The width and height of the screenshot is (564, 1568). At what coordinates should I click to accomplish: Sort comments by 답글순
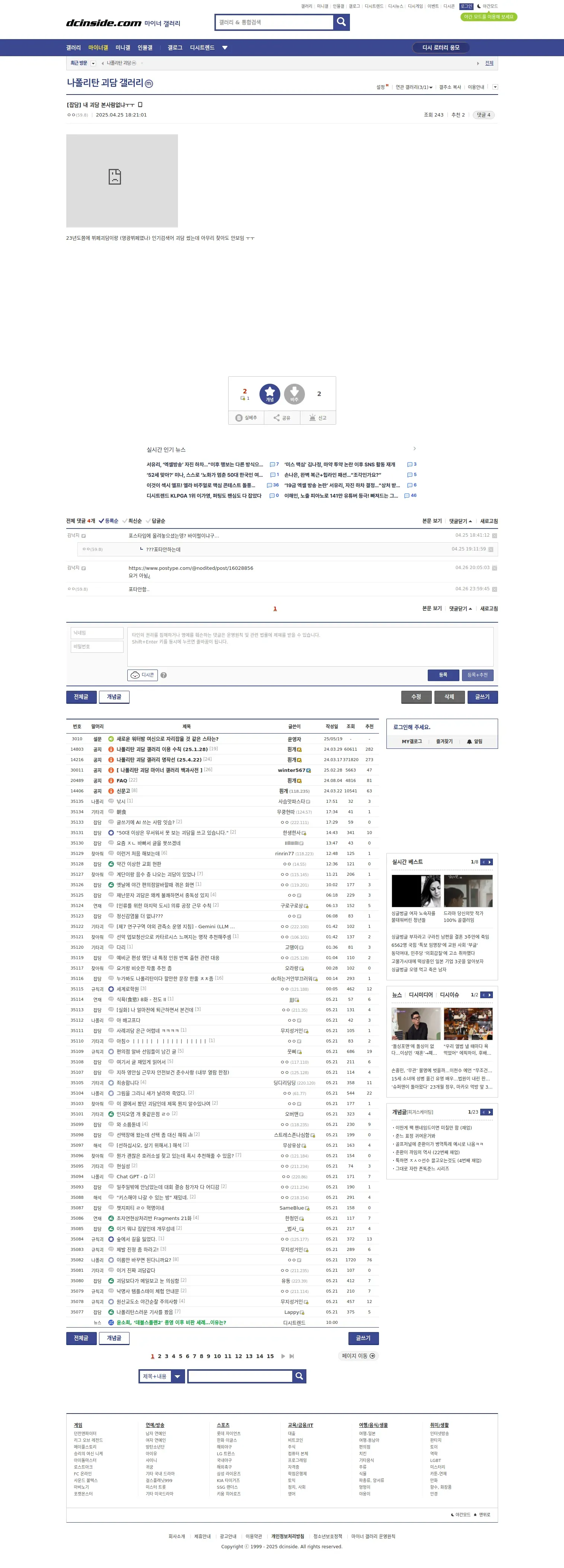click(x=156, y=521)
